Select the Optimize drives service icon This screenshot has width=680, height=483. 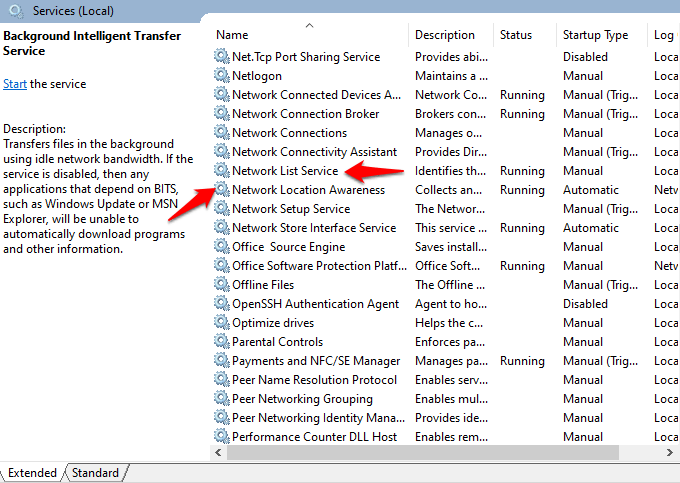click(x=222, y=323)
